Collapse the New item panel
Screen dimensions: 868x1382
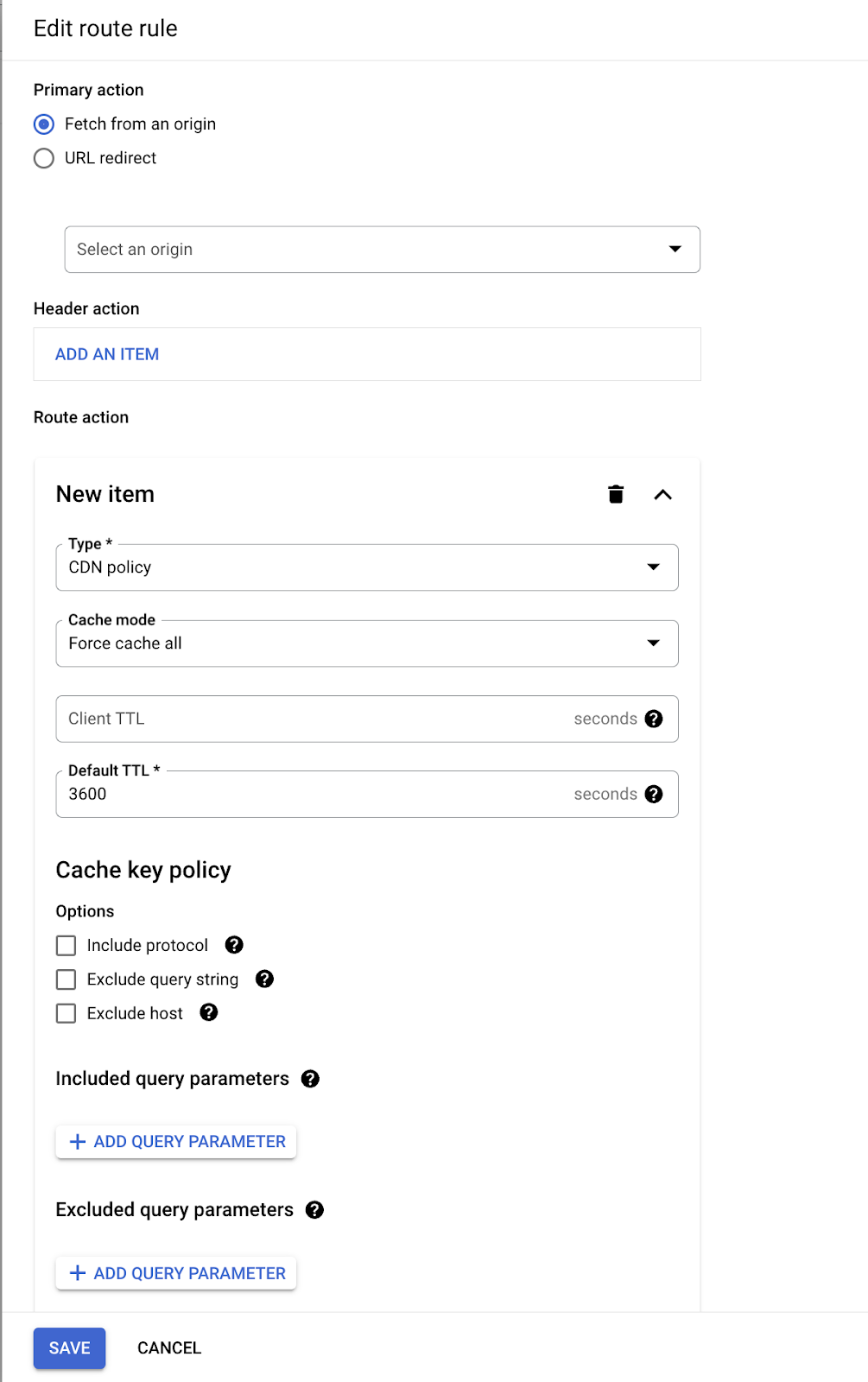tap(662, 494)
